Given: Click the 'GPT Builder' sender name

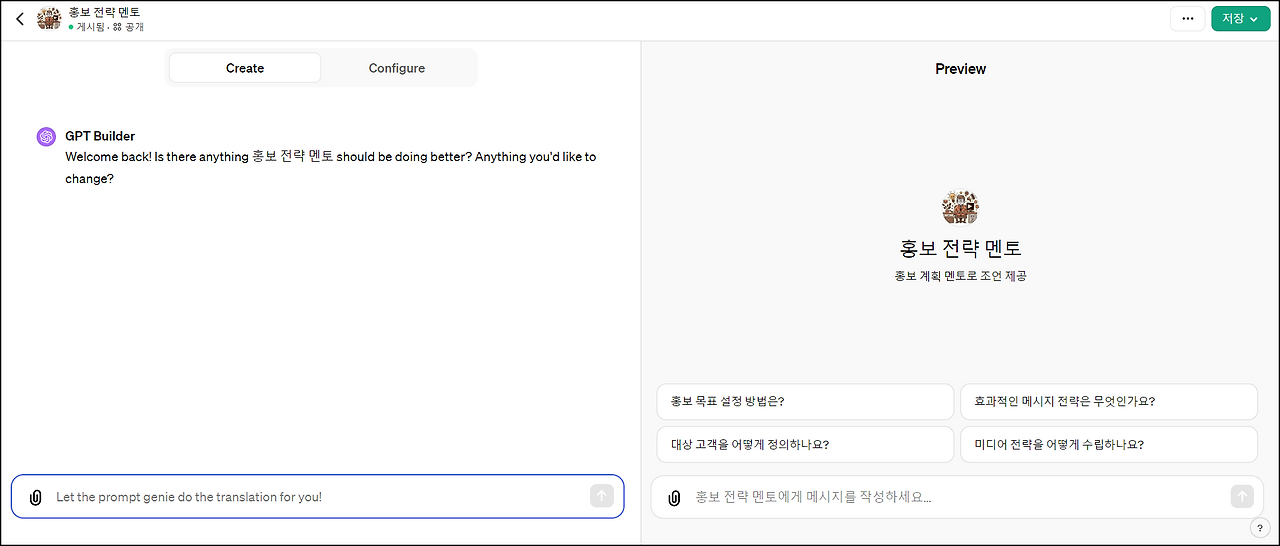Looking at the screenshot, I should tap(100, 136).
